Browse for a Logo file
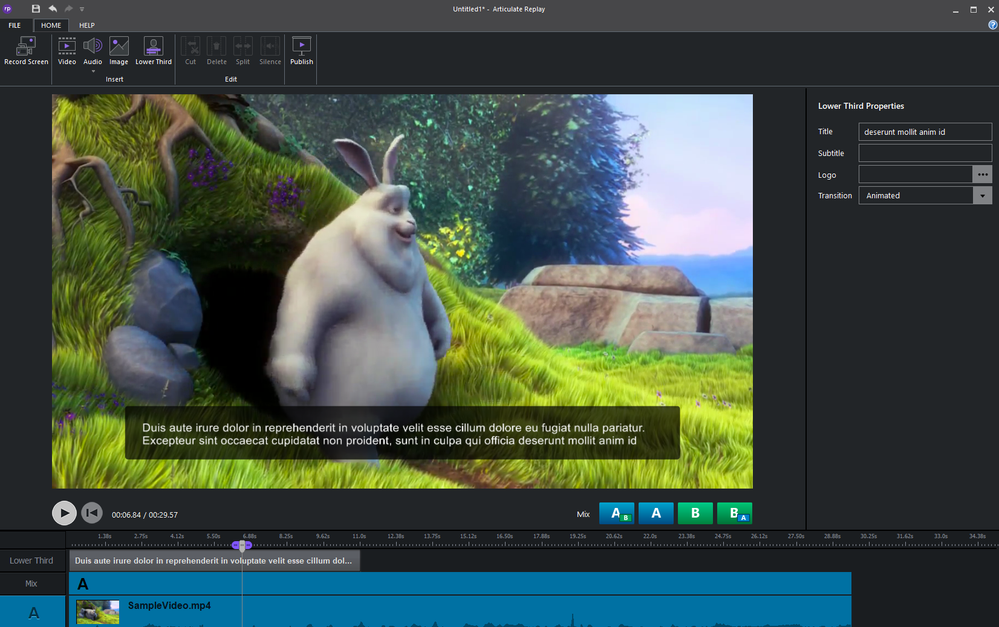This screenshot has height=627, width=999. [983, 174]
